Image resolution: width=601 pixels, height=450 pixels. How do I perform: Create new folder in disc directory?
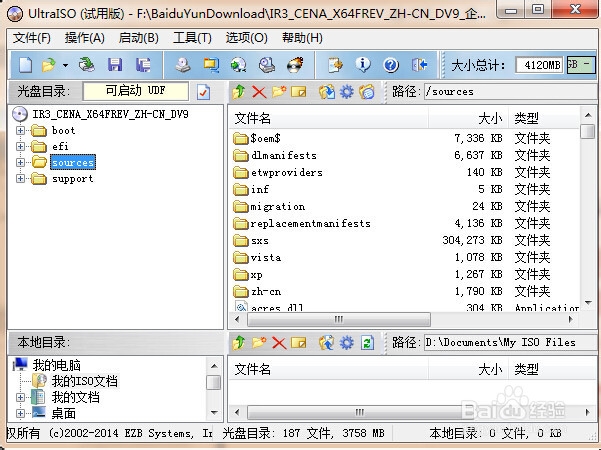point(279,92)
